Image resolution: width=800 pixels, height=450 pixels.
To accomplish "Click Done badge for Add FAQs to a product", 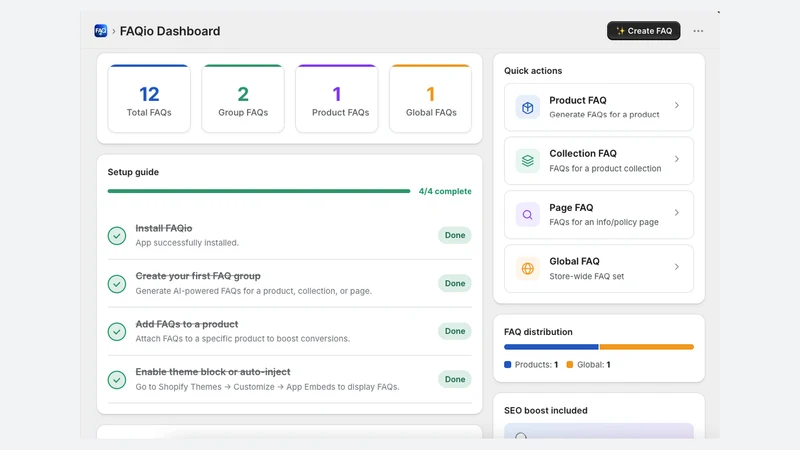I will click(455, 331).
